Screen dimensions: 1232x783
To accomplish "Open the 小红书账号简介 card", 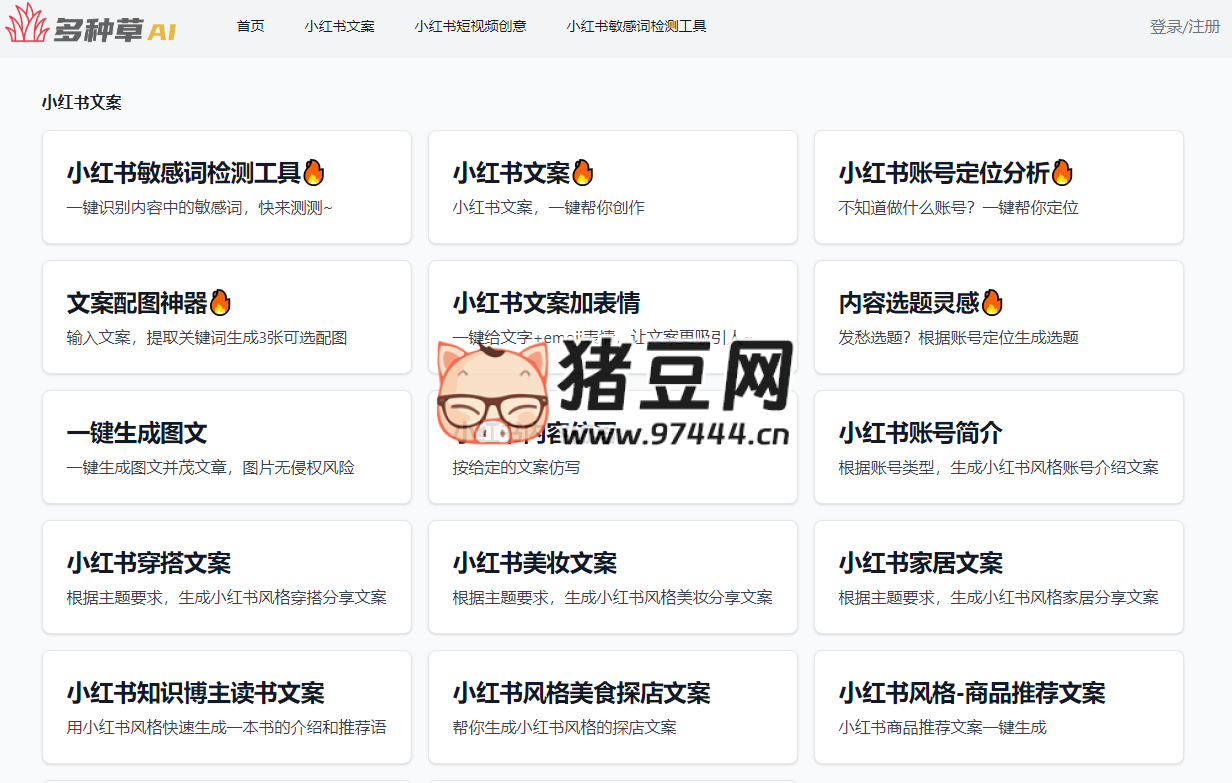I will [x=999, y=447].
